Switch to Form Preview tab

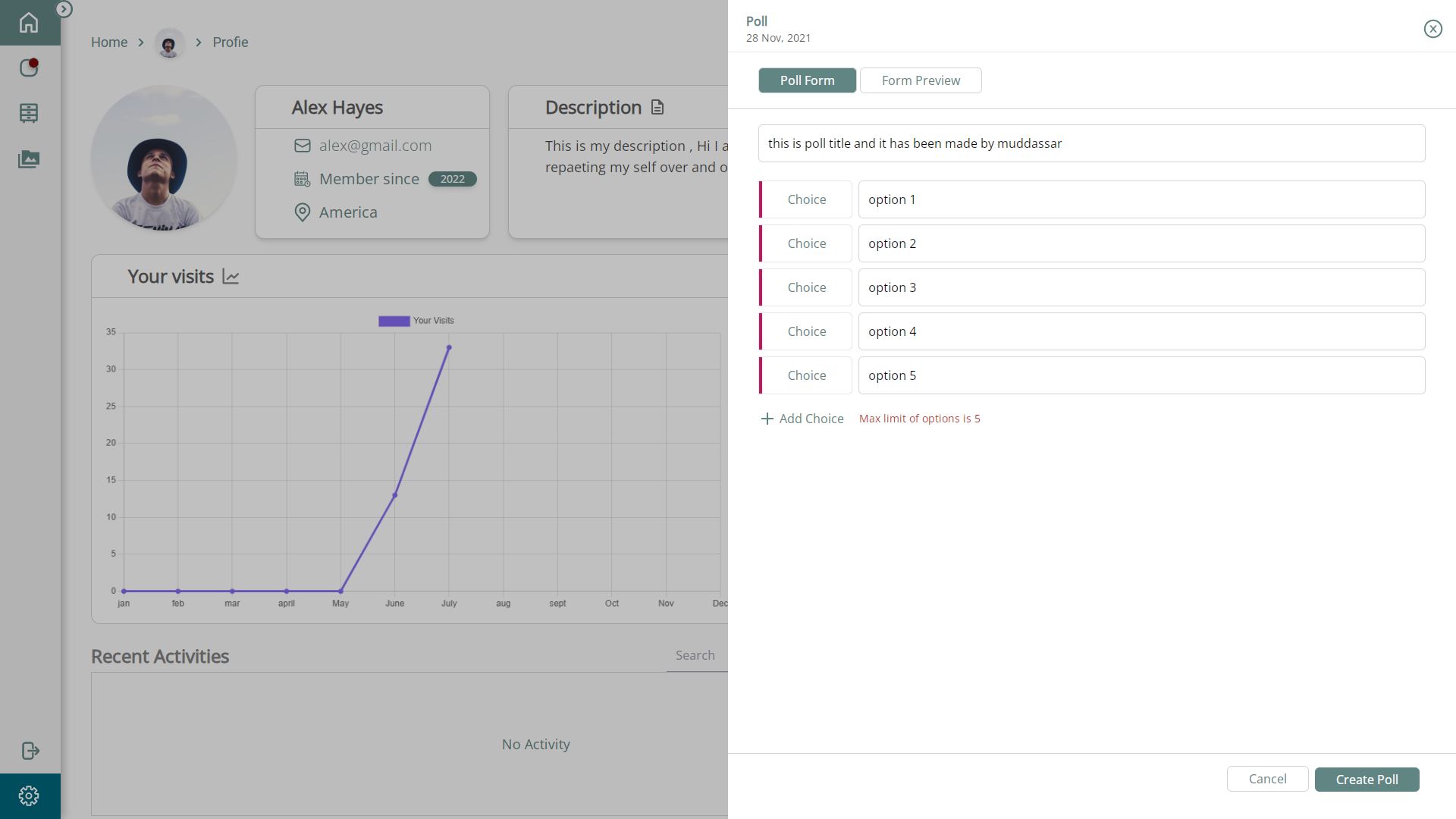pos(921,80)
